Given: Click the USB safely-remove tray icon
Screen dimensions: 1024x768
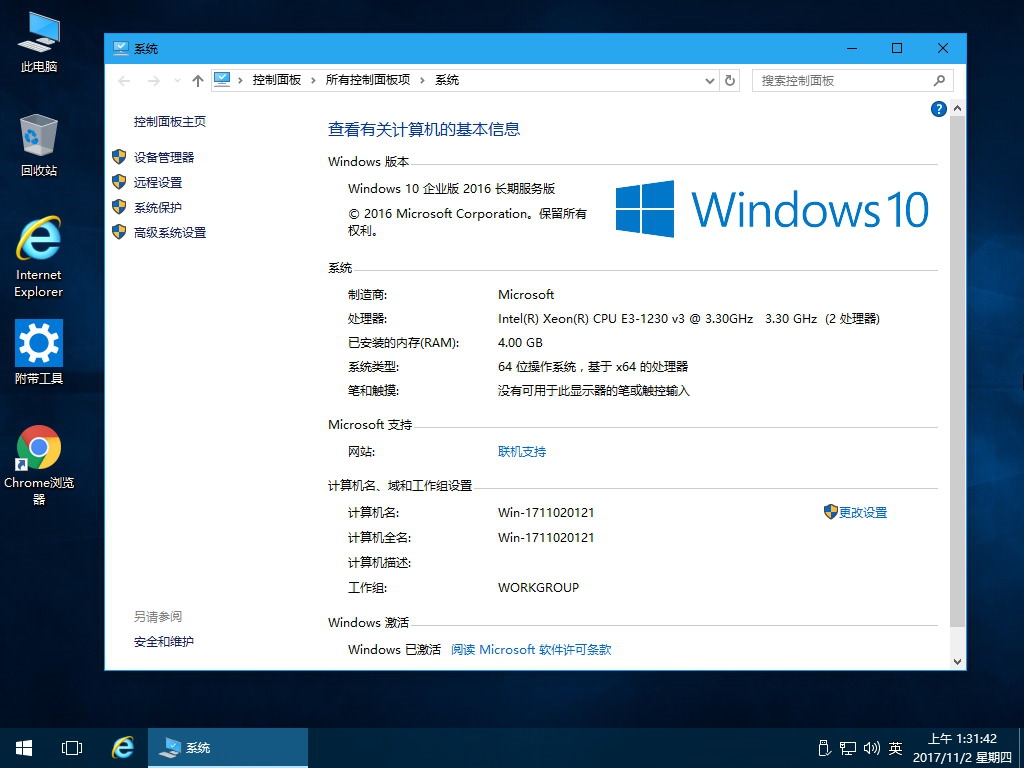Looking at the screenshot, I should point(824,748).
